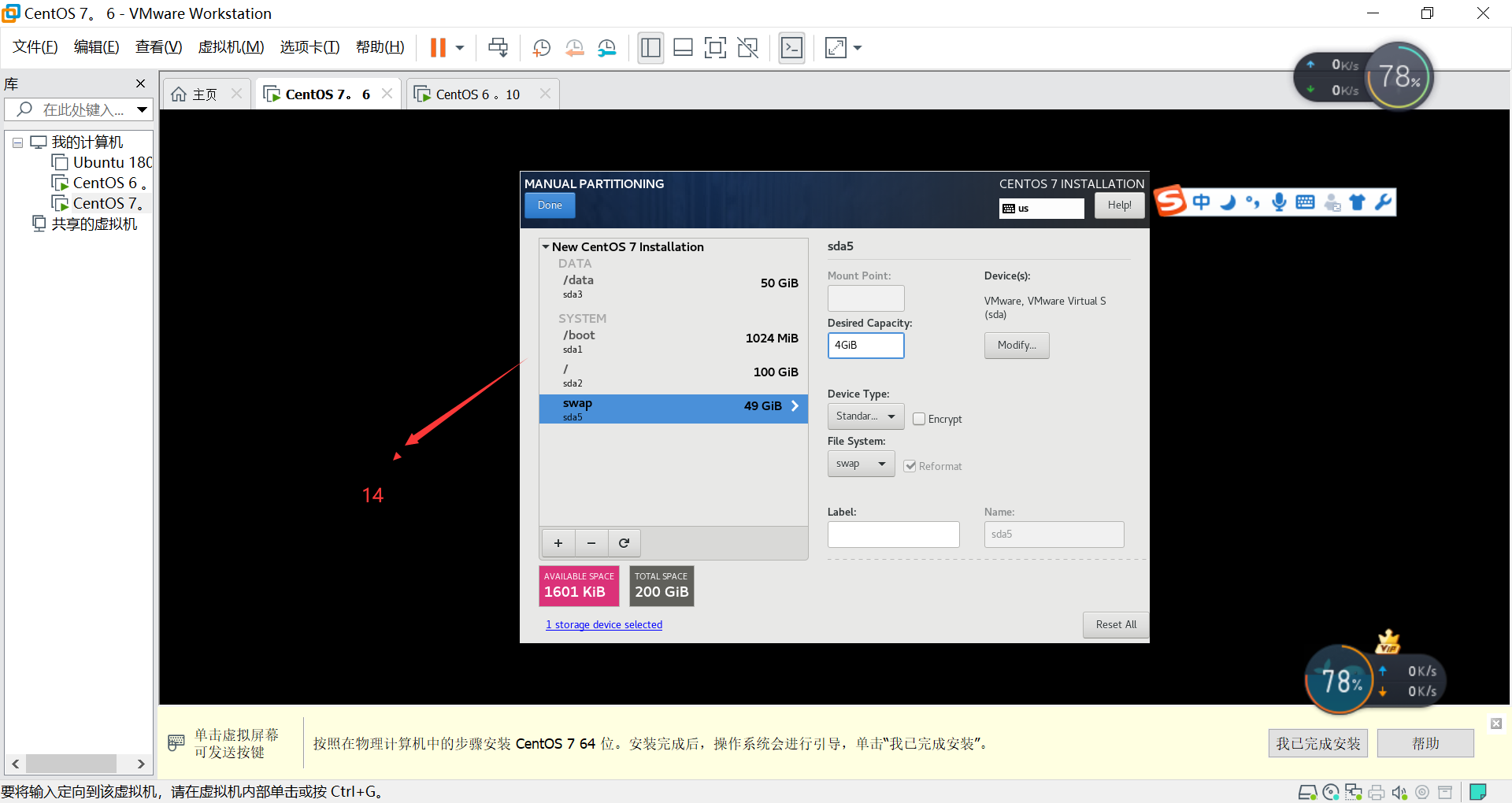Enable the Encrypt checkbox

pos(919,419)
